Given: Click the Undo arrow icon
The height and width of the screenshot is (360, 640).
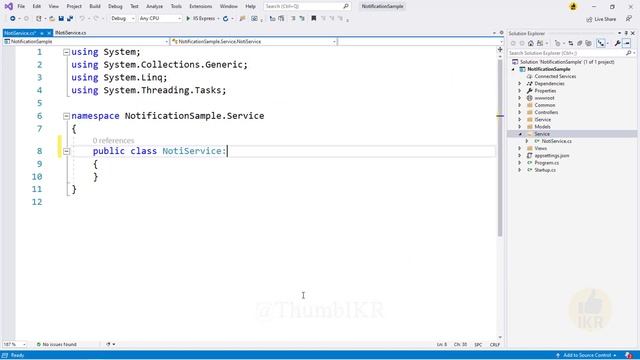Looking at the screenshot, I should [x=82, y=18].
